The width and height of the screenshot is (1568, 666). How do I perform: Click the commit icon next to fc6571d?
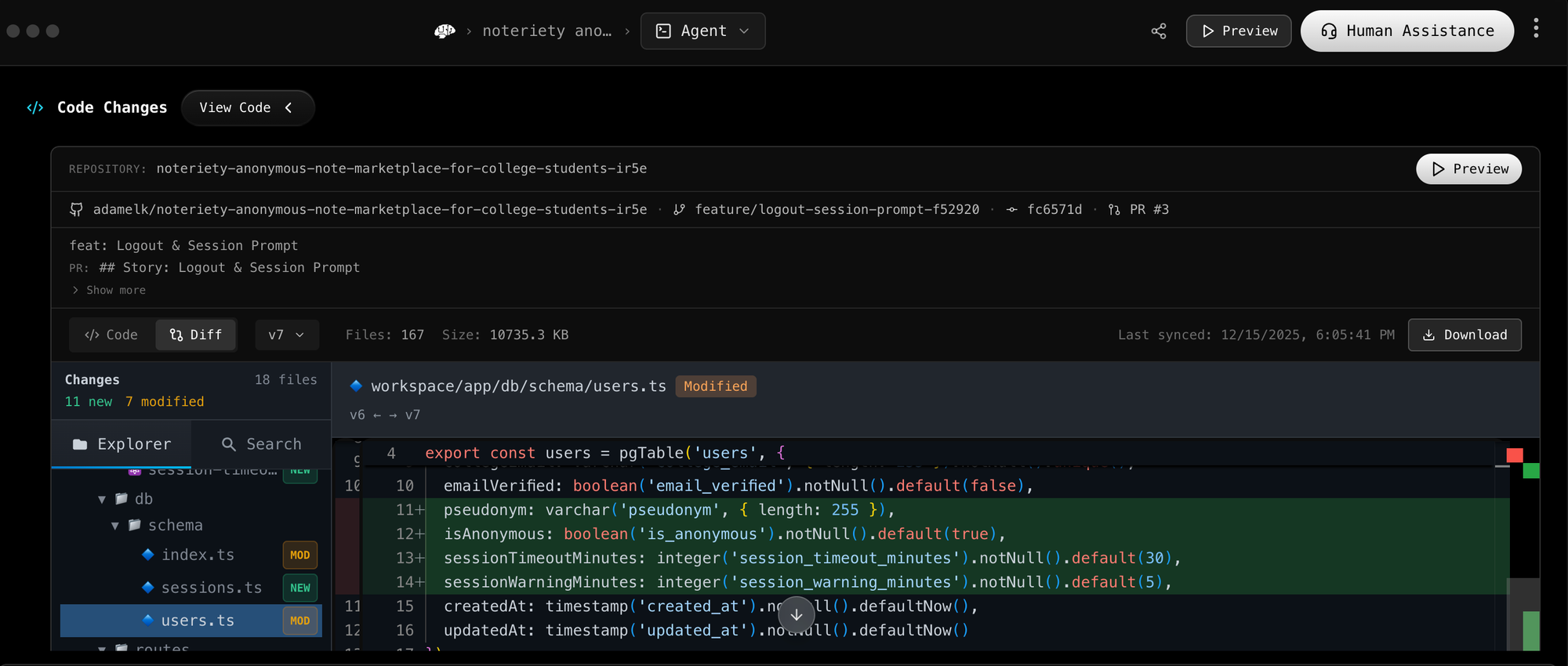1012,210
